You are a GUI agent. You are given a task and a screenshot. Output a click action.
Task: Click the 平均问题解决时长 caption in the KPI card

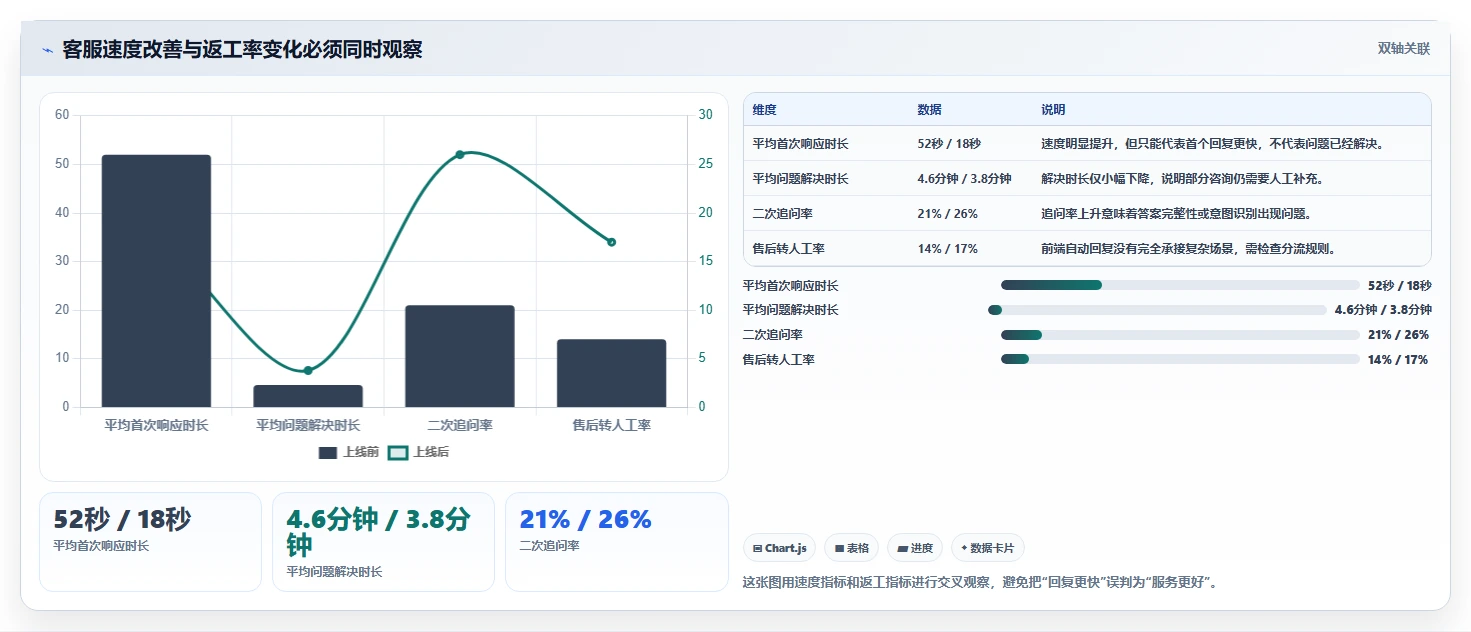click(334, 572)
